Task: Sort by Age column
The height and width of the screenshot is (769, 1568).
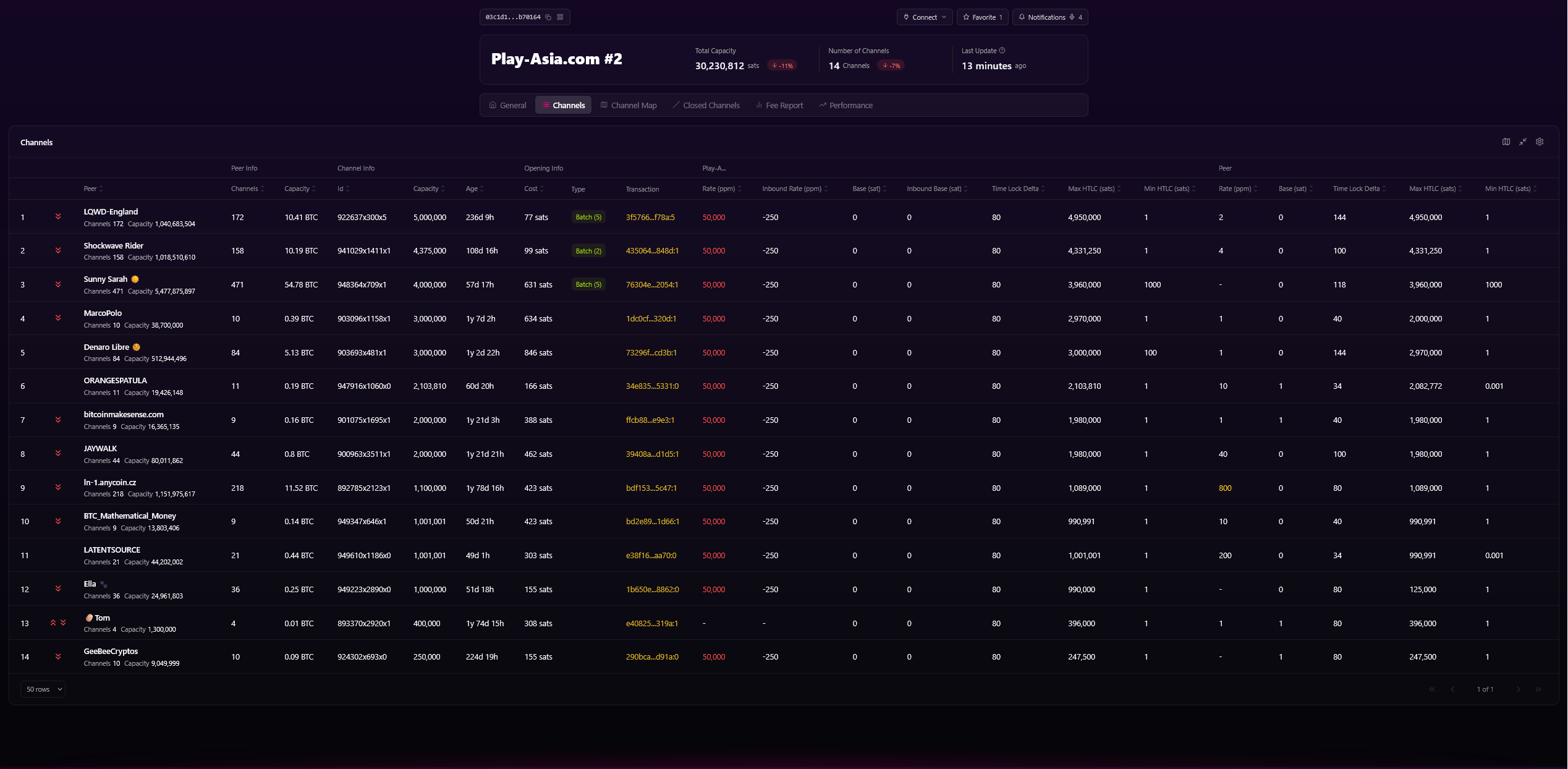Action: pos(475,189)
